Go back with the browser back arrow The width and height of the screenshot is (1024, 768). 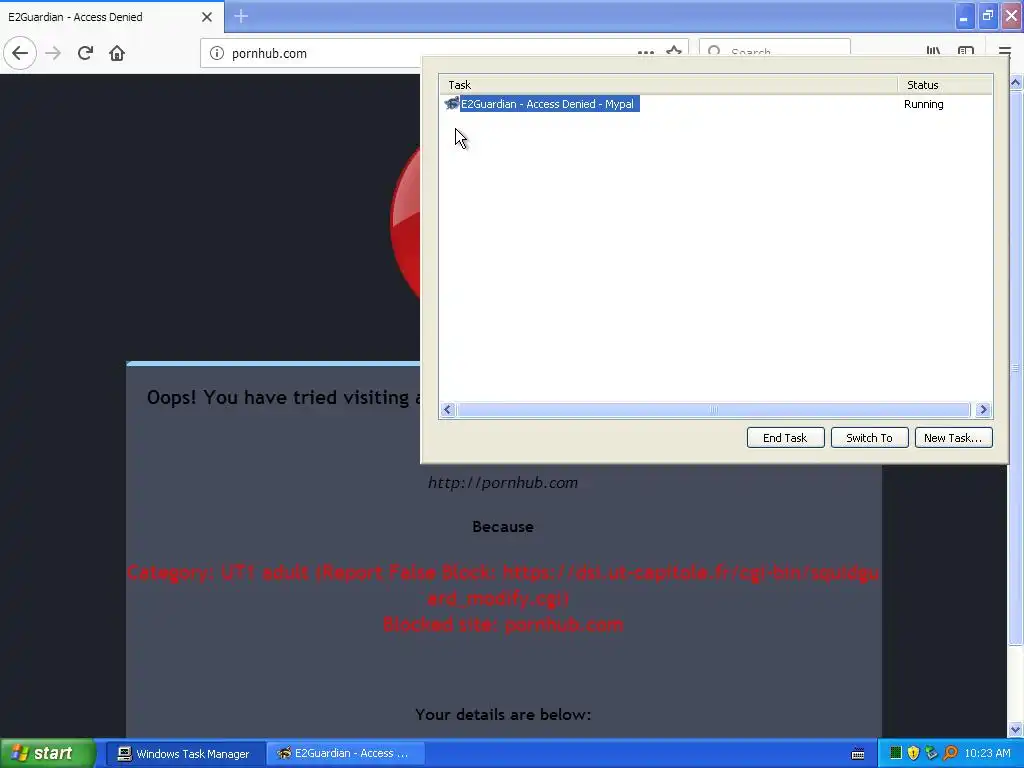20,53
